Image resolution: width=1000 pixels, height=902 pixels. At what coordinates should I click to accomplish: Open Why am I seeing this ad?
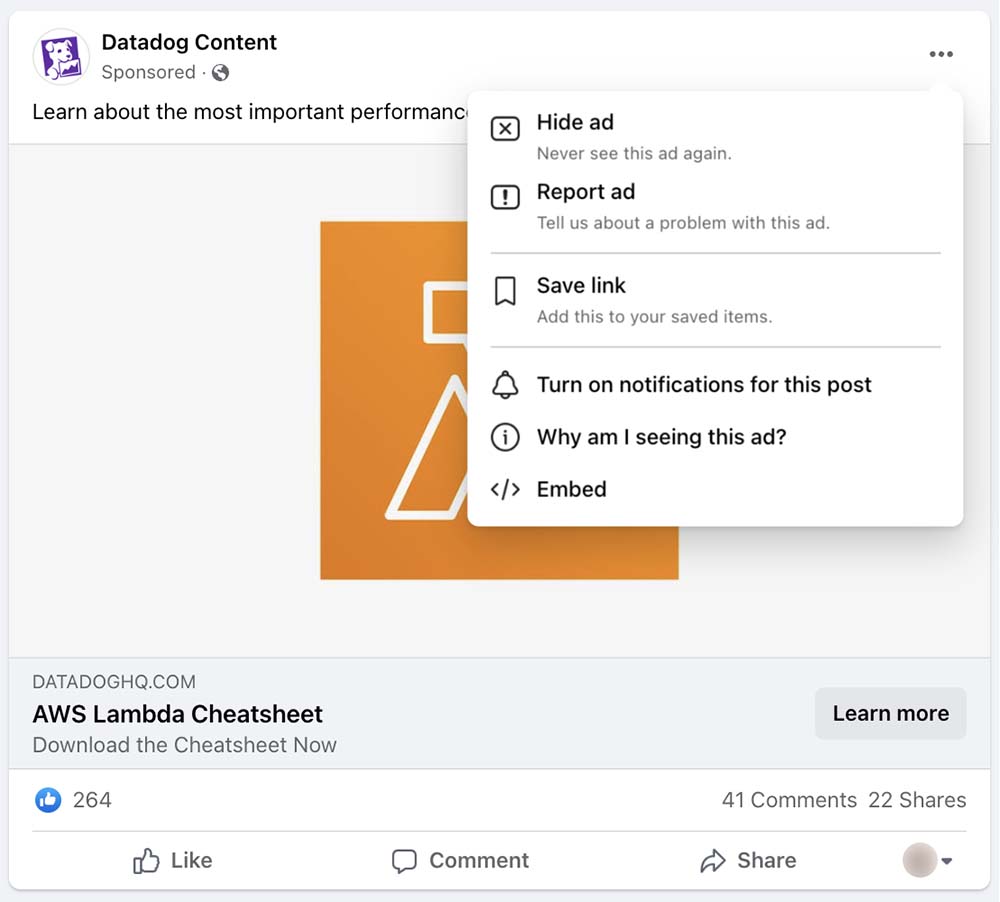[716, 437]
